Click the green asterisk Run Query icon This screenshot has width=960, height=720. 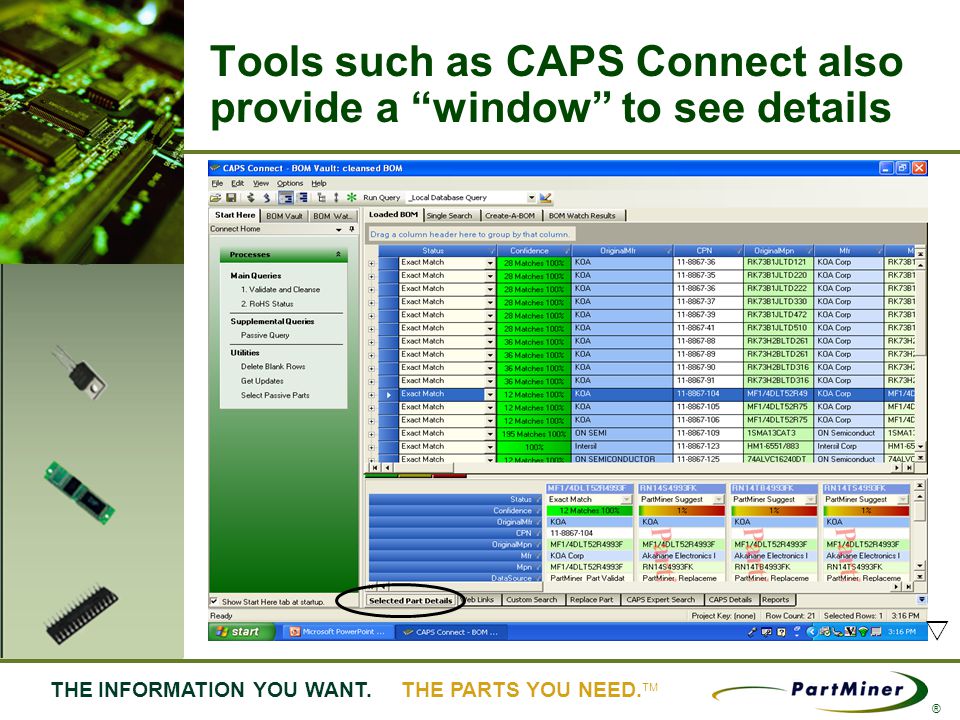point(351,198)
